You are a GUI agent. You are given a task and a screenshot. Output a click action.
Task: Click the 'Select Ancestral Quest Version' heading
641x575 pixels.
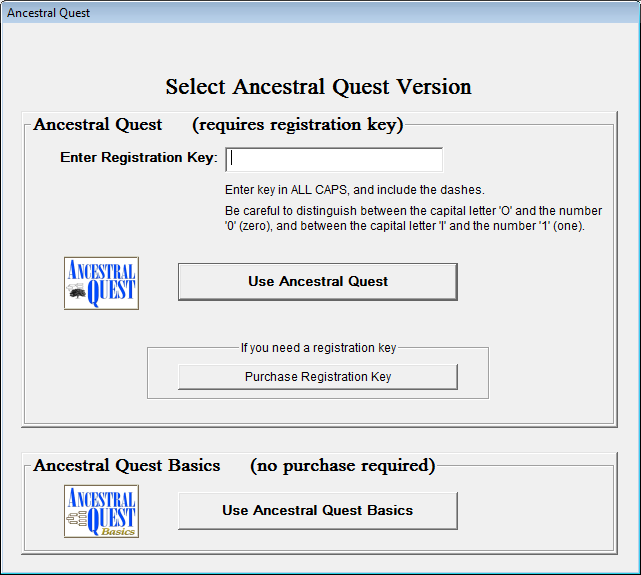pyautogui.click(x=318, y=87)
